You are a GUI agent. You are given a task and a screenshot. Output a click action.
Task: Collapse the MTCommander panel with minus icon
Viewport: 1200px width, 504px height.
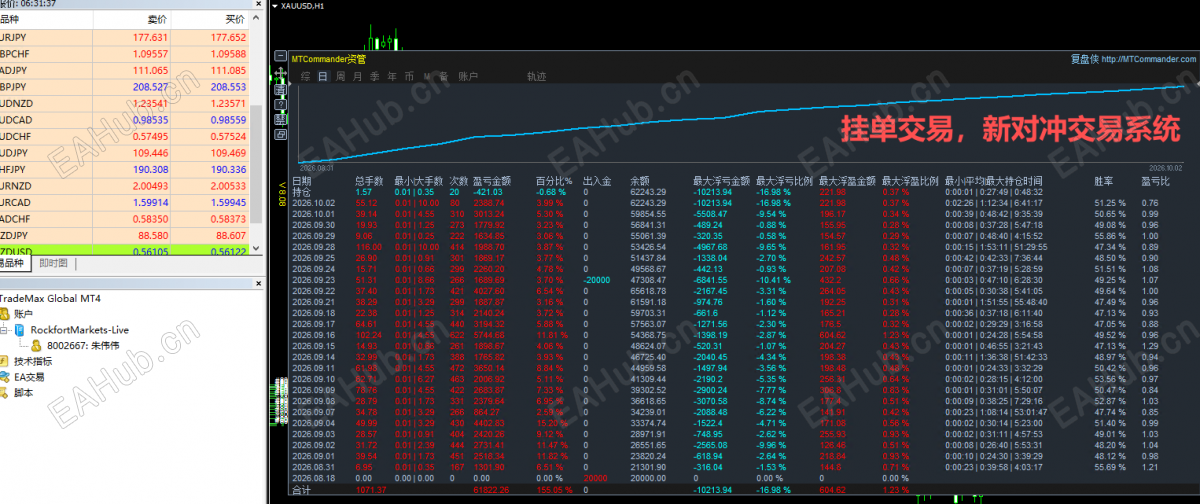(280, 55)
